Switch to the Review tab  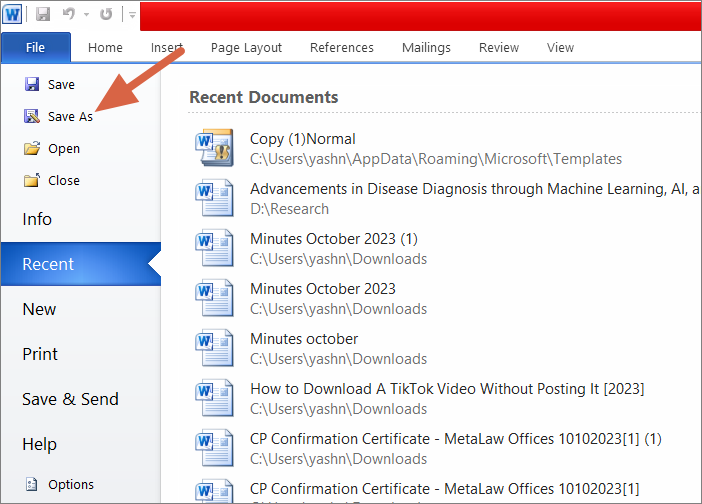[x=499, y=47]
